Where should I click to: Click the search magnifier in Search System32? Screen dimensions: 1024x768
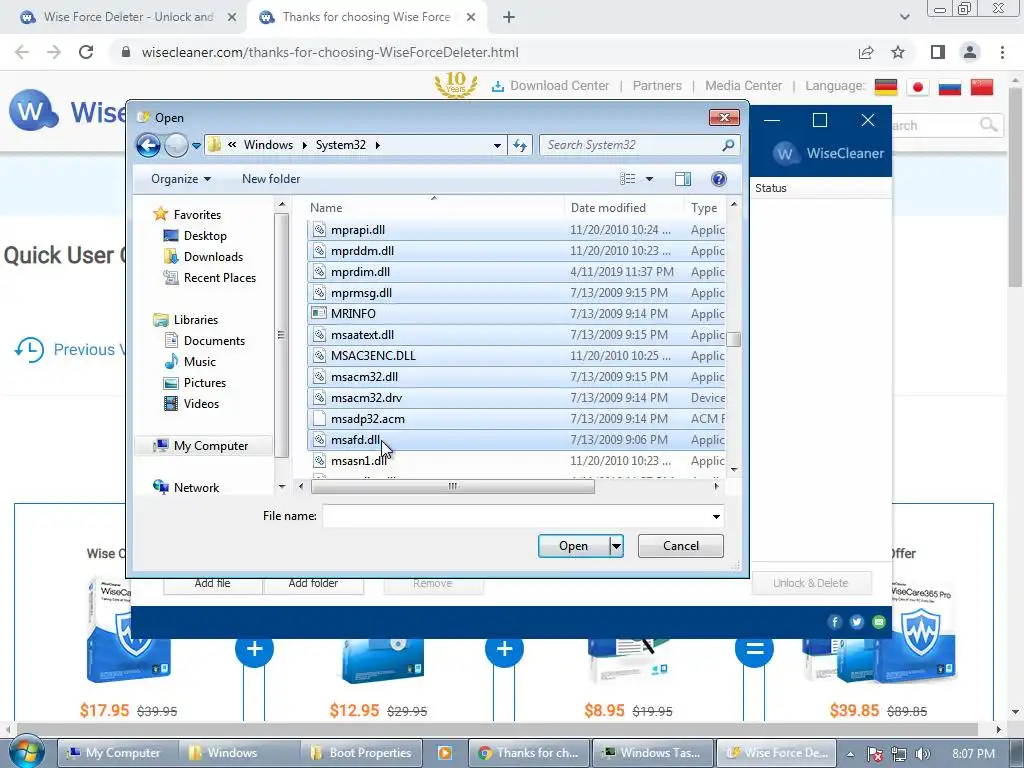(728, 145)
